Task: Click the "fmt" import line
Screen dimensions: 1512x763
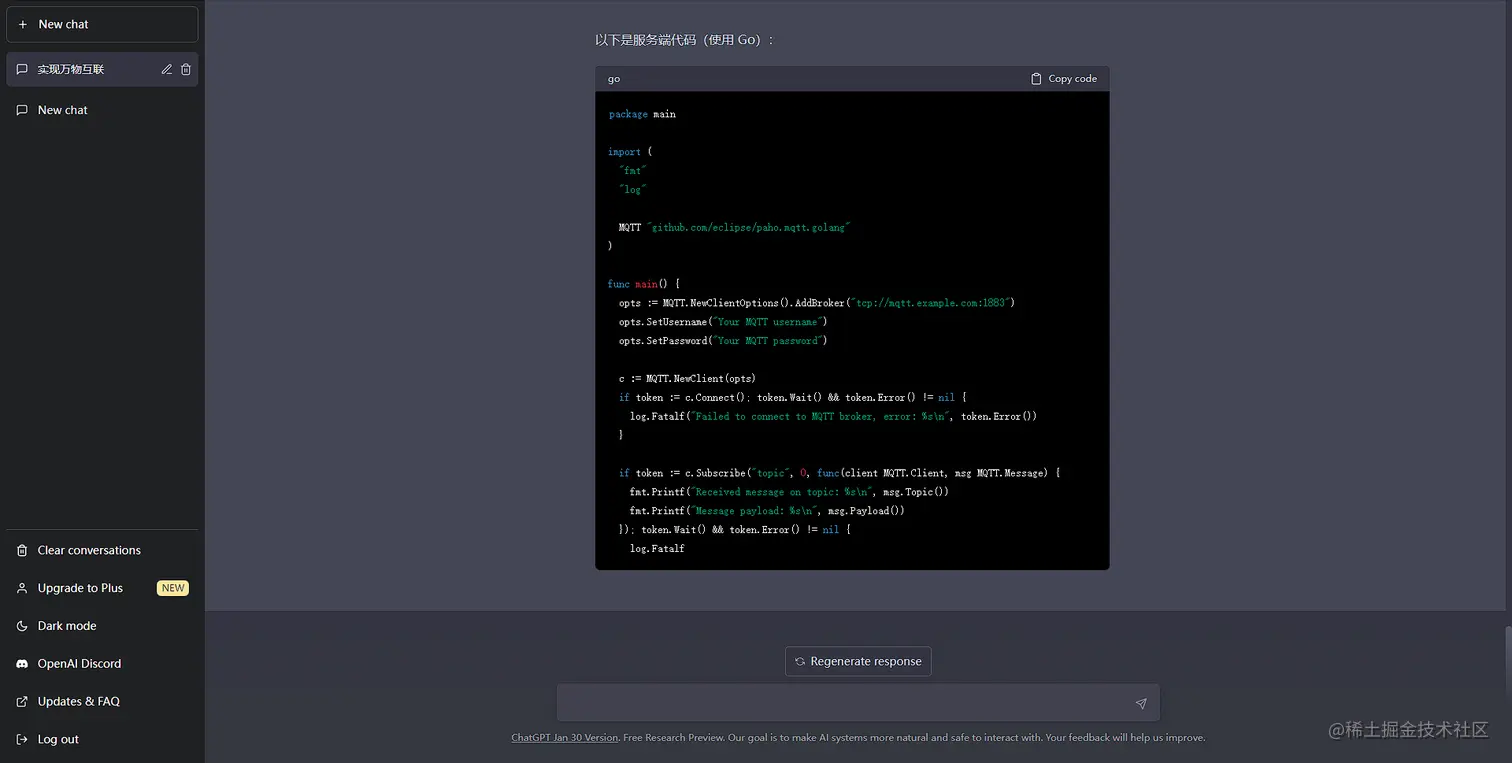Action: coord(633,171)
